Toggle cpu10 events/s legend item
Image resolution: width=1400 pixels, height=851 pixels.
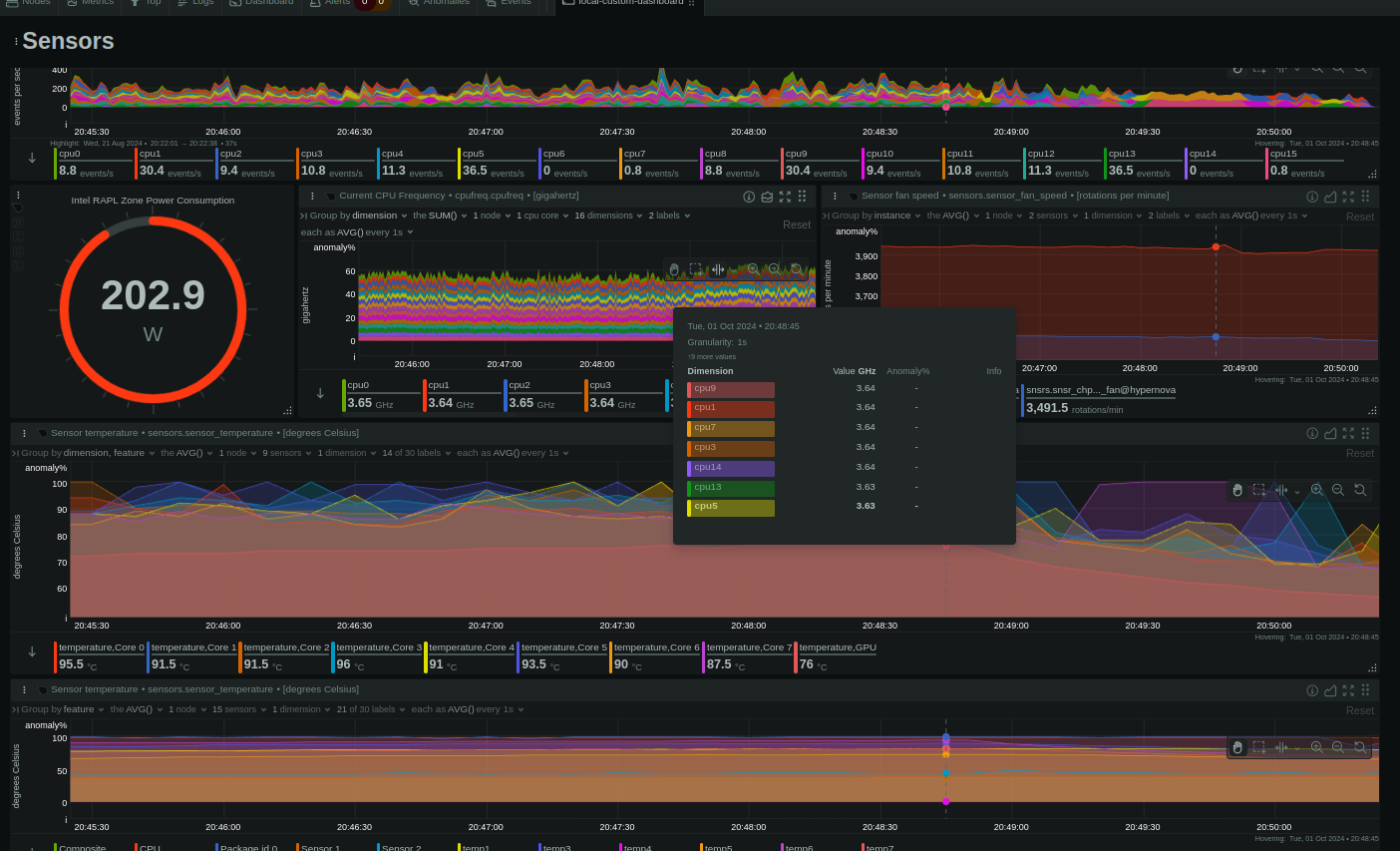coord(900,163)
